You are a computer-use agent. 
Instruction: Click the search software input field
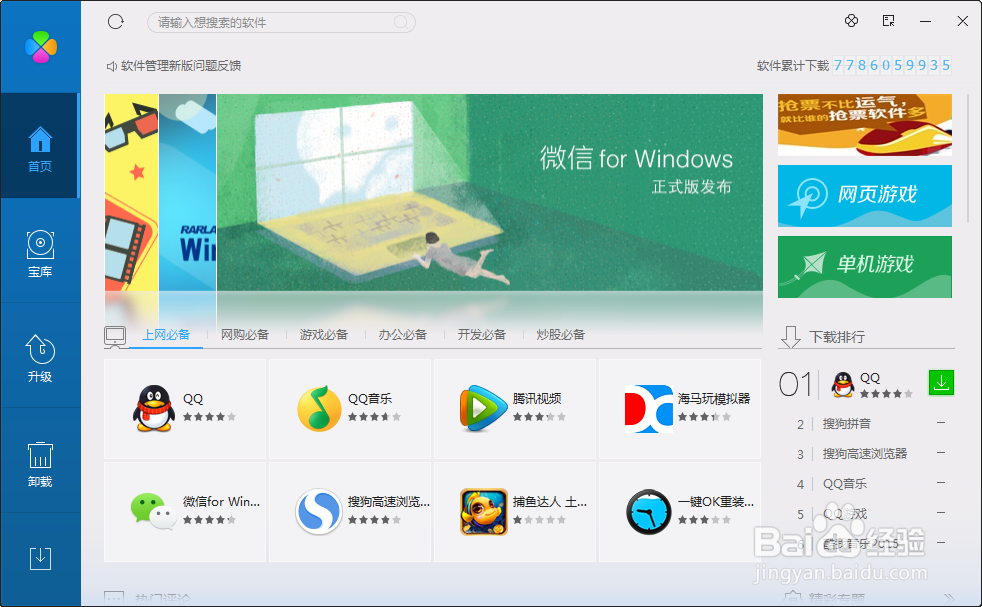point(281,23)
